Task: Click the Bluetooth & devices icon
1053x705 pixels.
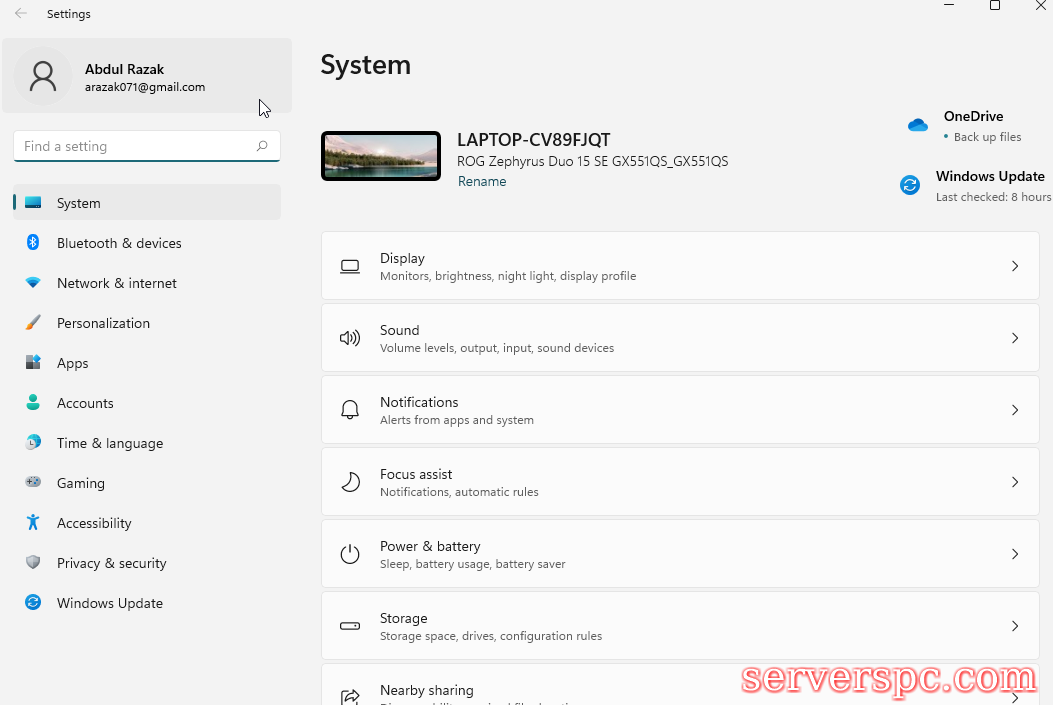Action: point(33,243)
